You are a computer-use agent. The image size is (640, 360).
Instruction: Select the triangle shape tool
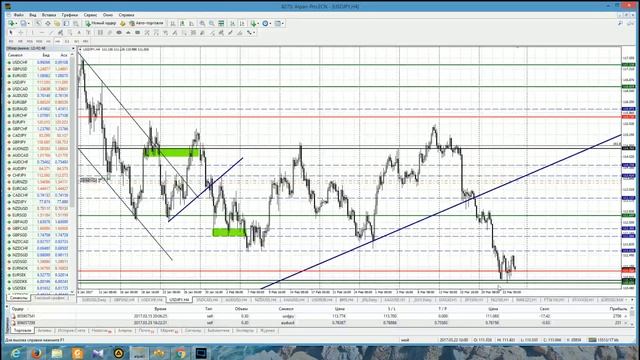(x=128, y=32)
